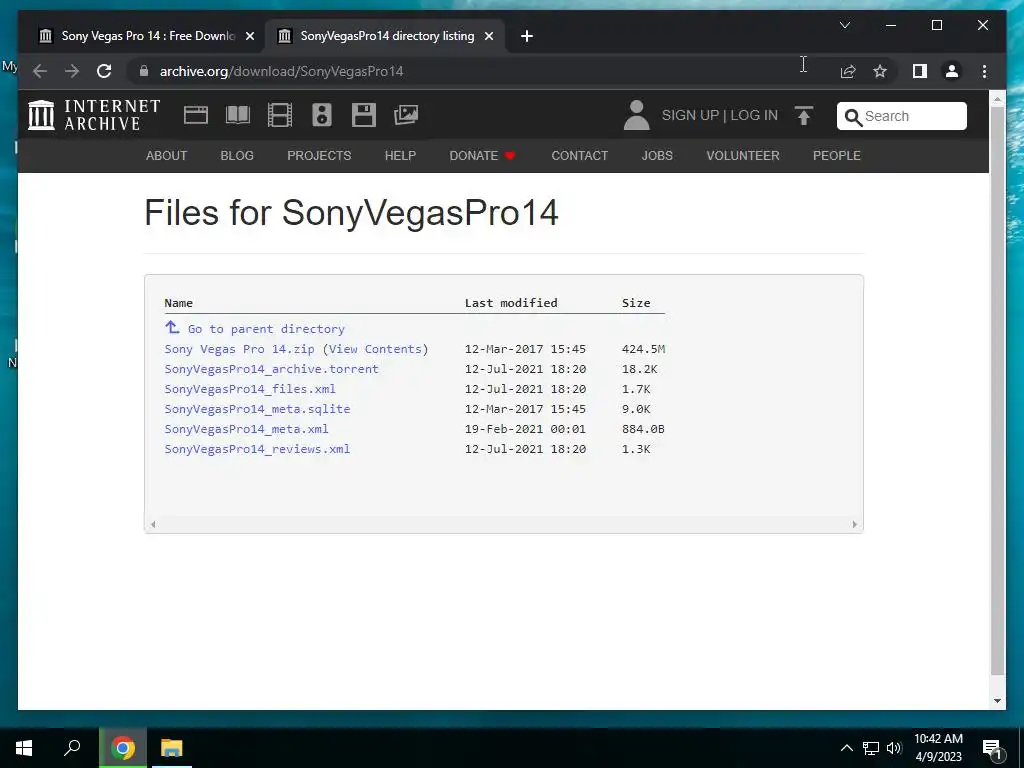Screen dimensions: 1024x768
Task: Click the magnifier icon in the search box
Action: (x=853, y=117)
